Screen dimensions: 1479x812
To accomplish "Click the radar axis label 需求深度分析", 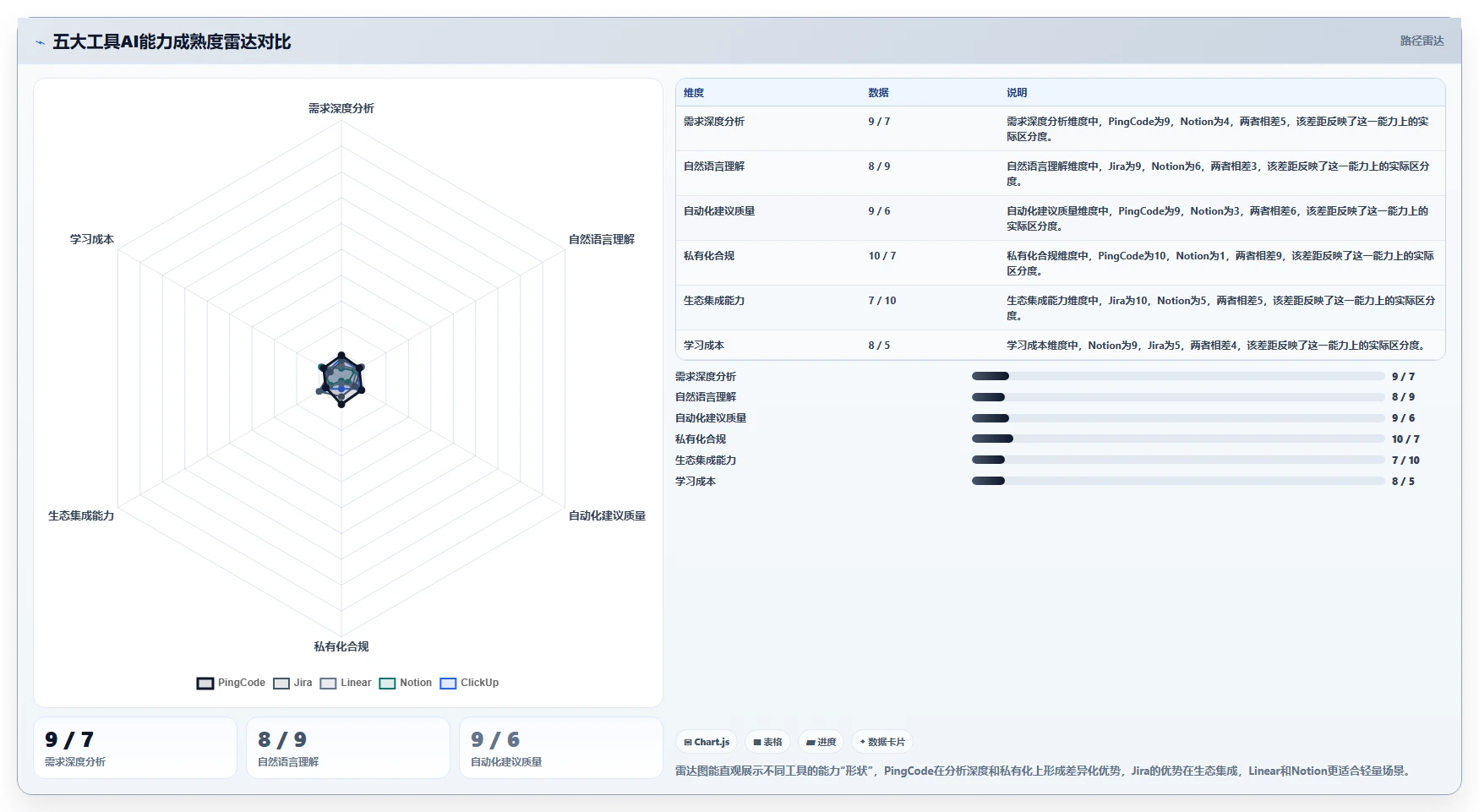I will click(x=341, y=108).
